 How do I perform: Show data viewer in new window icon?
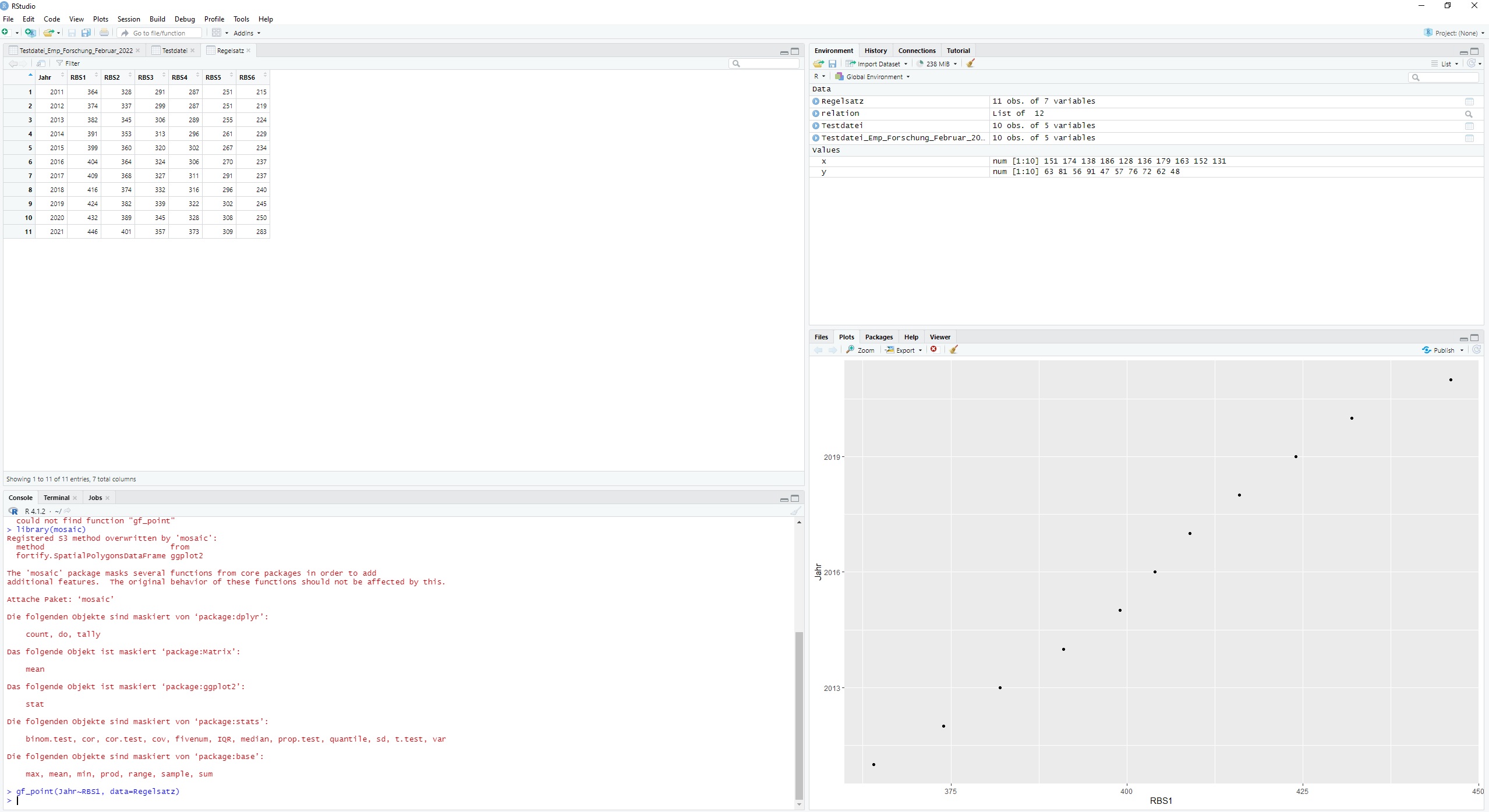coord(40,63)
